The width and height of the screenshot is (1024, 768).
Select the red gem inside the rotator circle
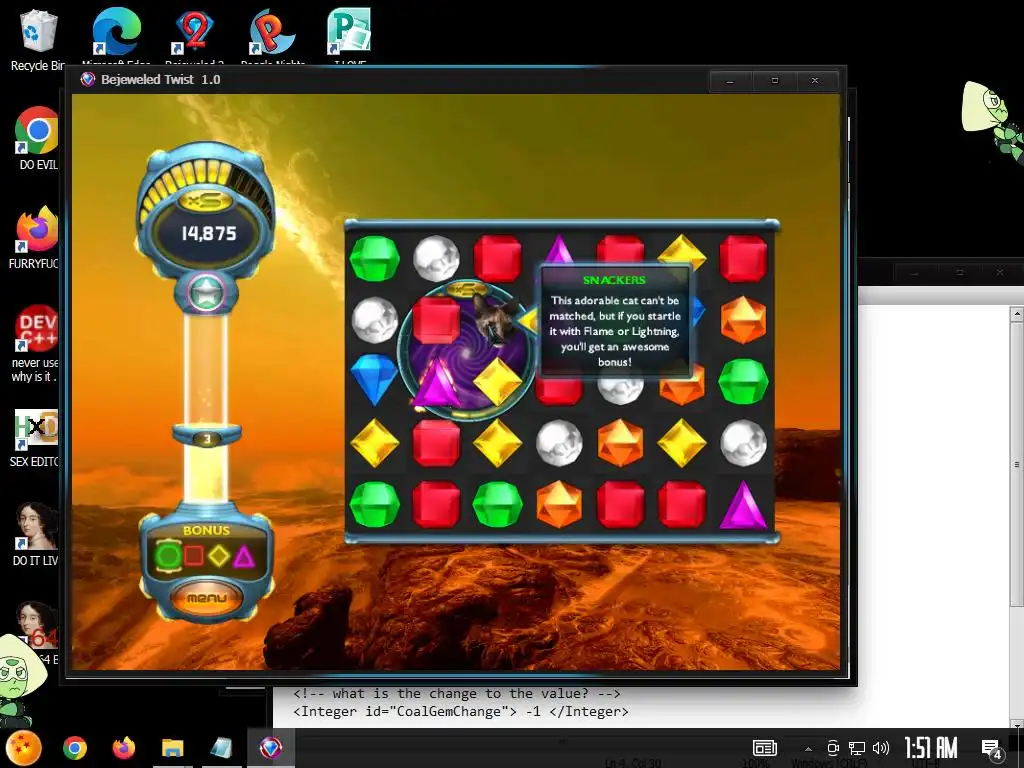[436, 320]
